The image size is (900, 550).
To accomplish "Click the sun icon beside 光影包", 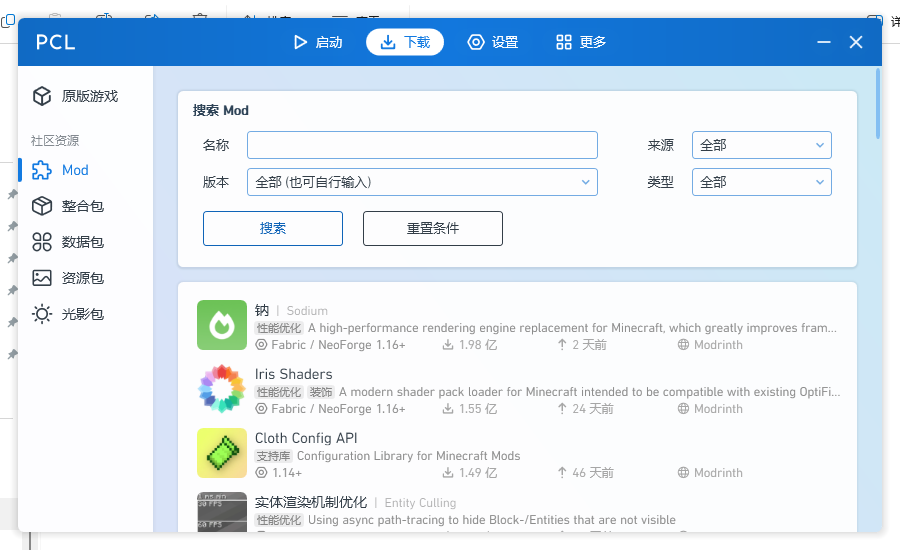I will [42, 315].
